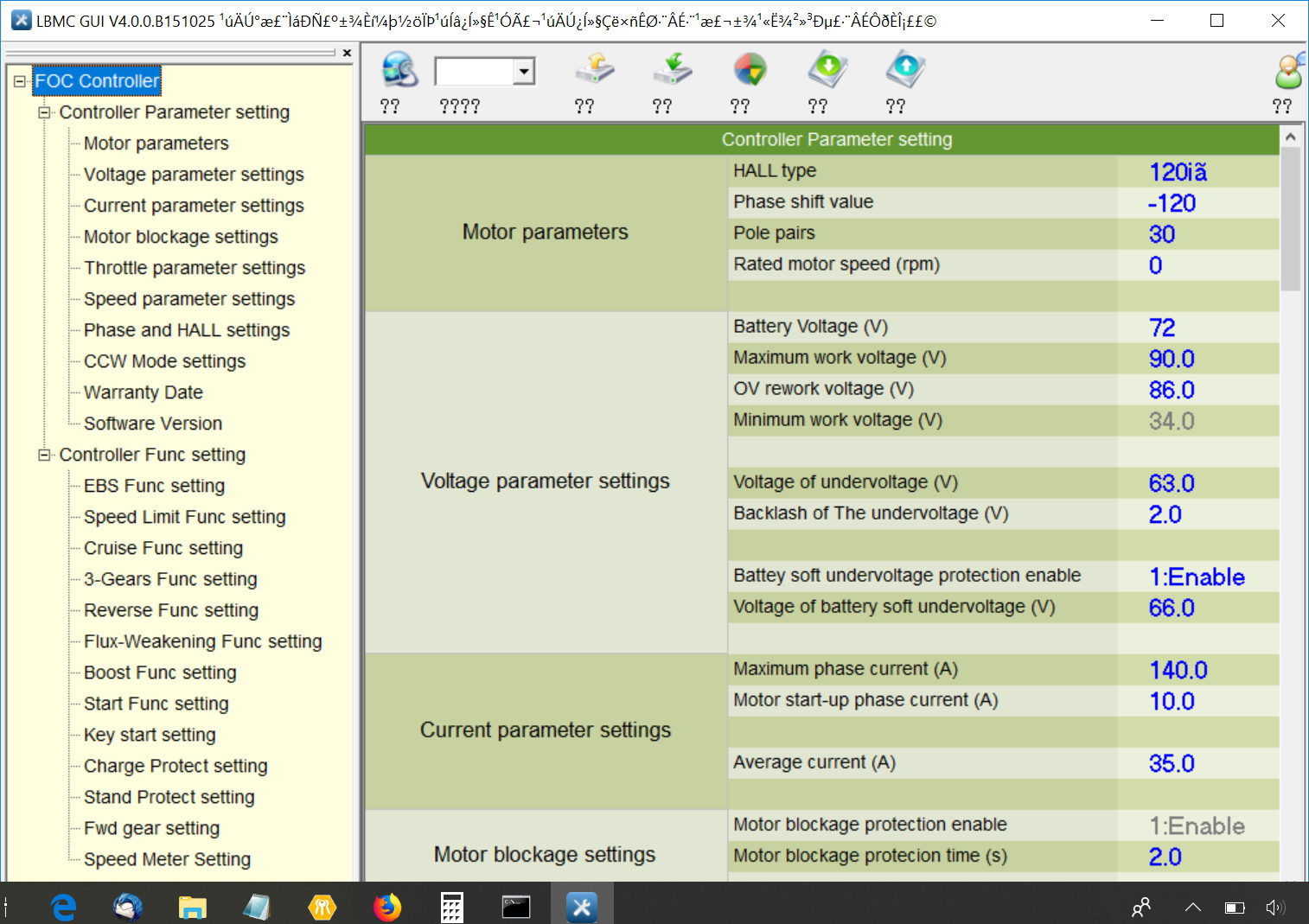Click the blue upload arrow disk icon
The height and width of the screenshot is (924, 1309).
pyautogui.click(x=905, y=70)
